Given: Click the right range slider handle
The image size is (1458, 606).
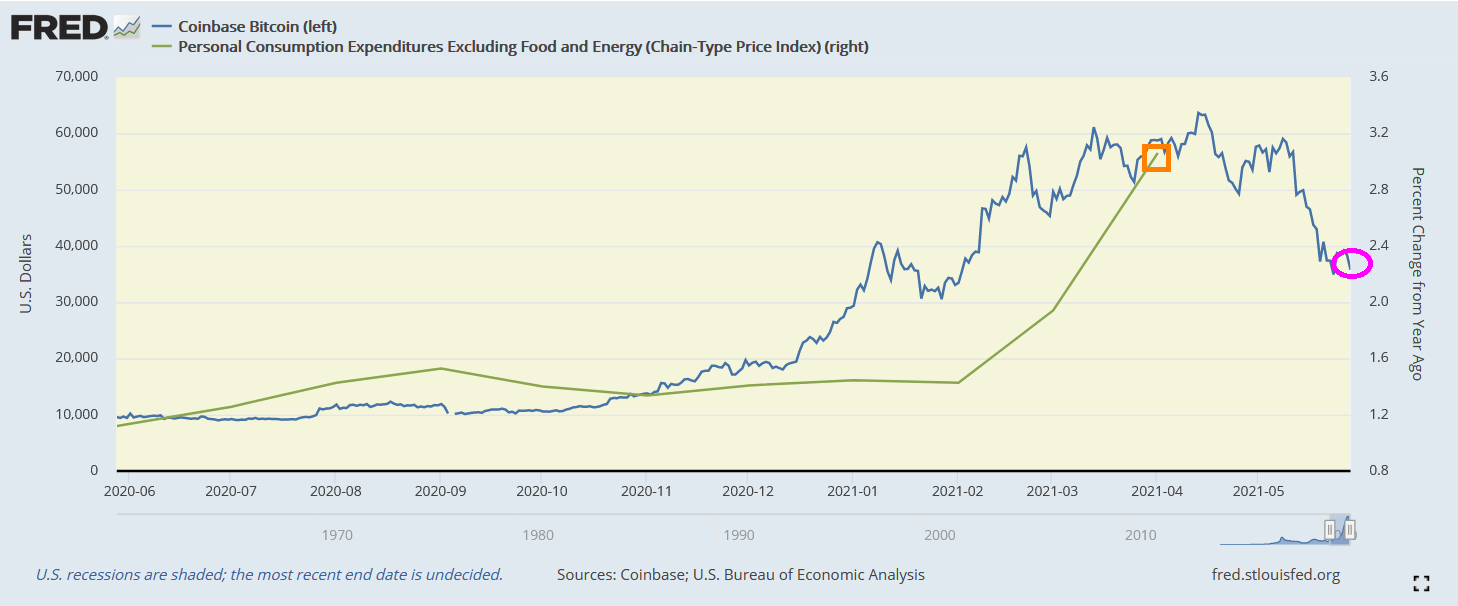Looking at the screenshot, I should (x=1350, y=529).
